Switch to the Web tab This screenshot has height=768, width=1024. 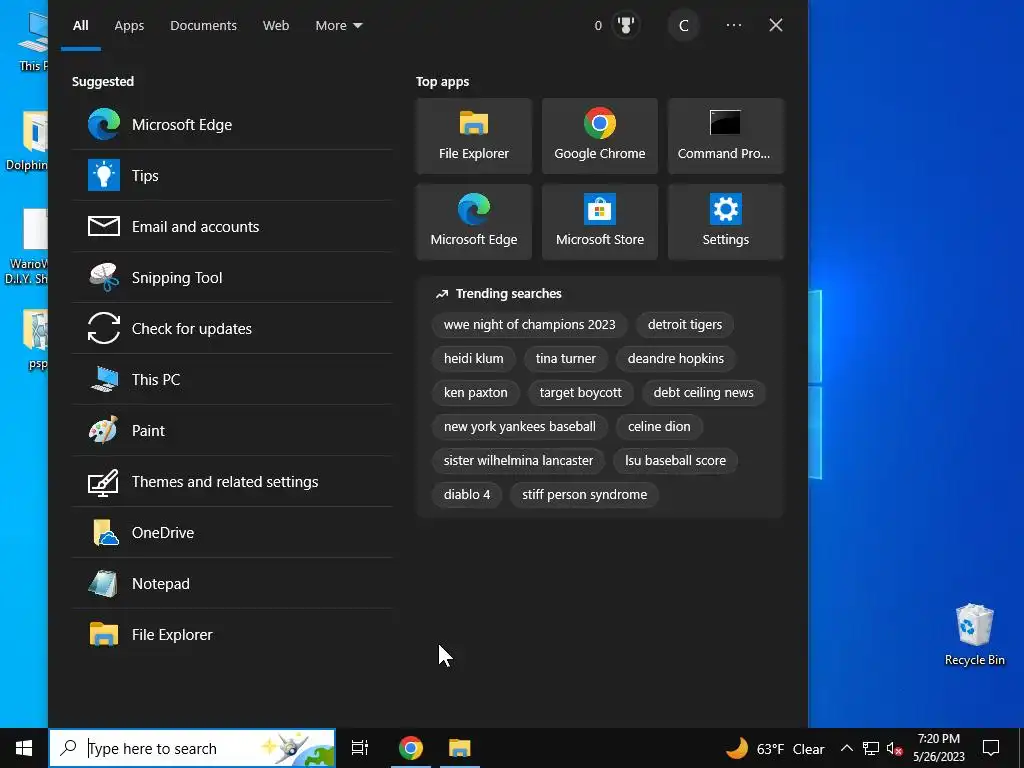point(276,25)
